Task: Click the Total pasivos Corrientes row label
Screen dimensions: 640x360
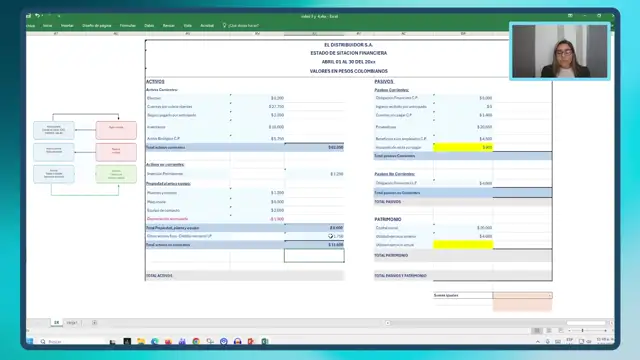Action: 395,156
